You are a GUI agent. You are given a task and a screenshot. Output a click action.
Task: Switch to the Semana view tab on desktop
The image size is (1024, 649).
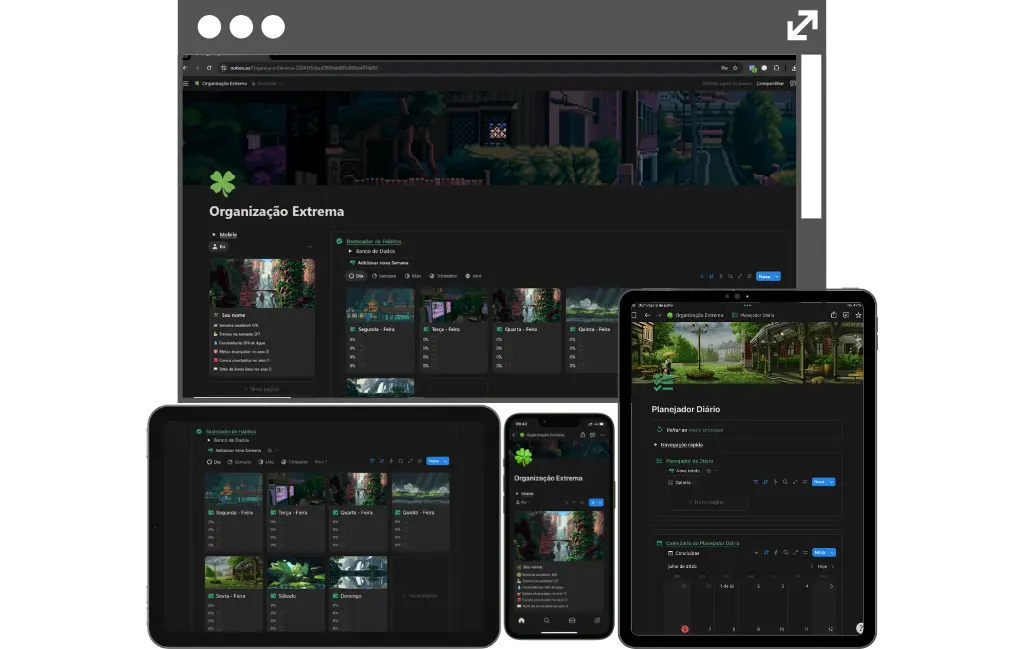click(x=384, y=276)
